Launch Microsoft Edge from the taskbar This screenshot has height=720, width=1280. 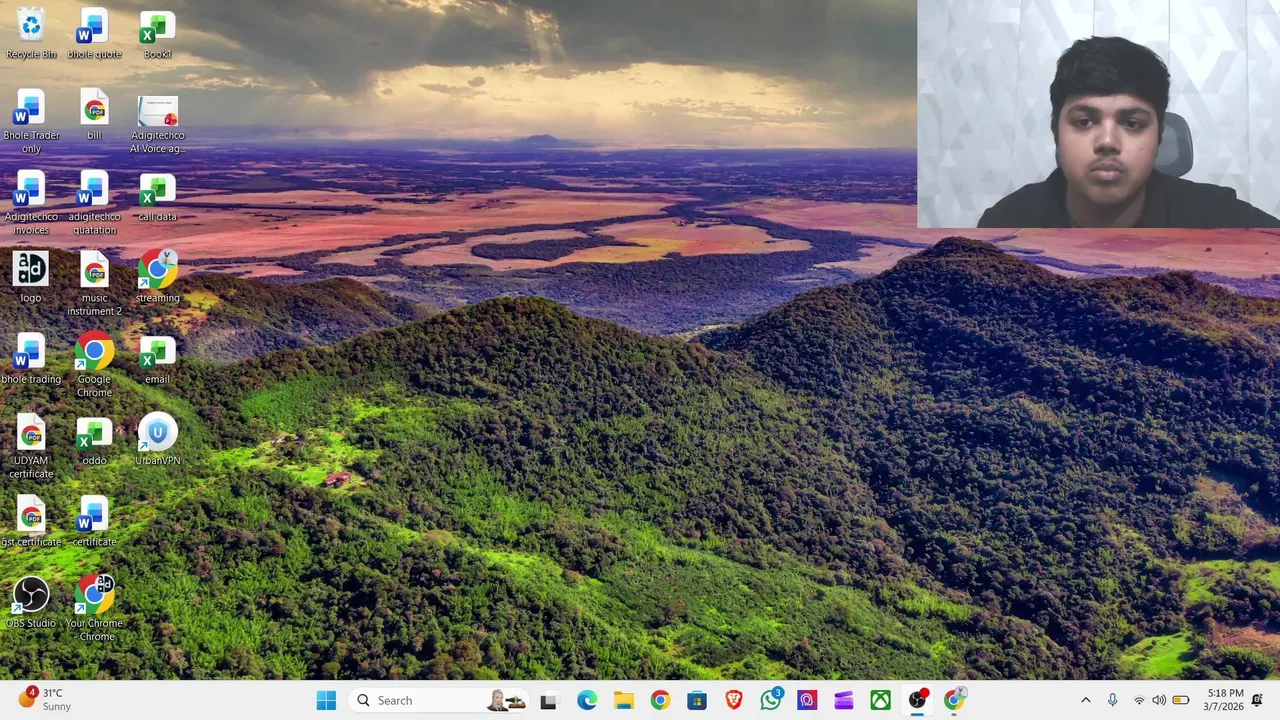(x=587, y=700)
